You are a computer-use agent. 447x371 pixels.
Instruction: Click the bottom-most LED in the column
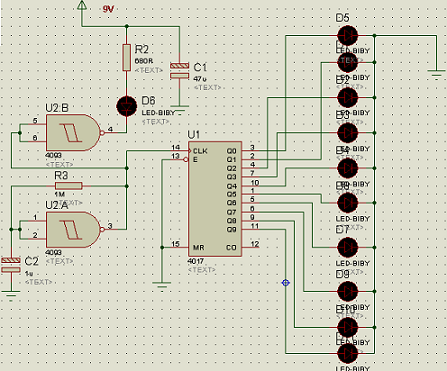(348, 353)
